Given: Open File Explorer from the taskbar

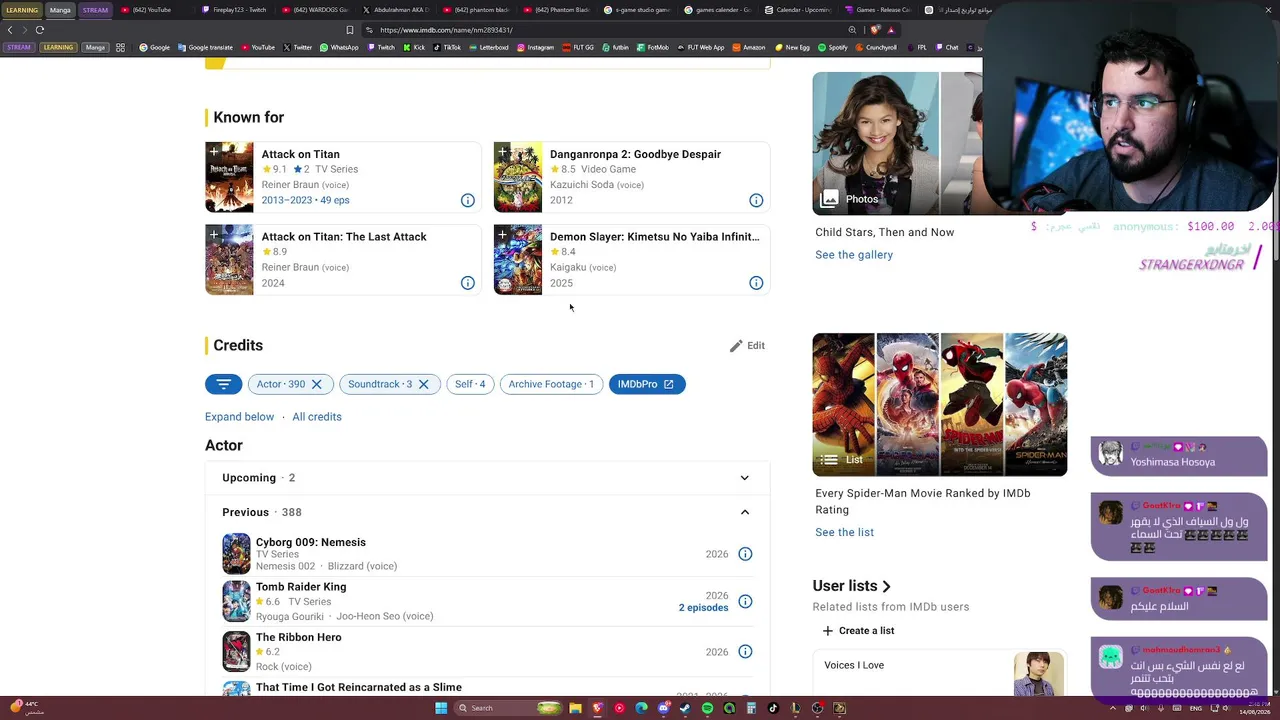Looking at the screenshot, I should (575, 708).
